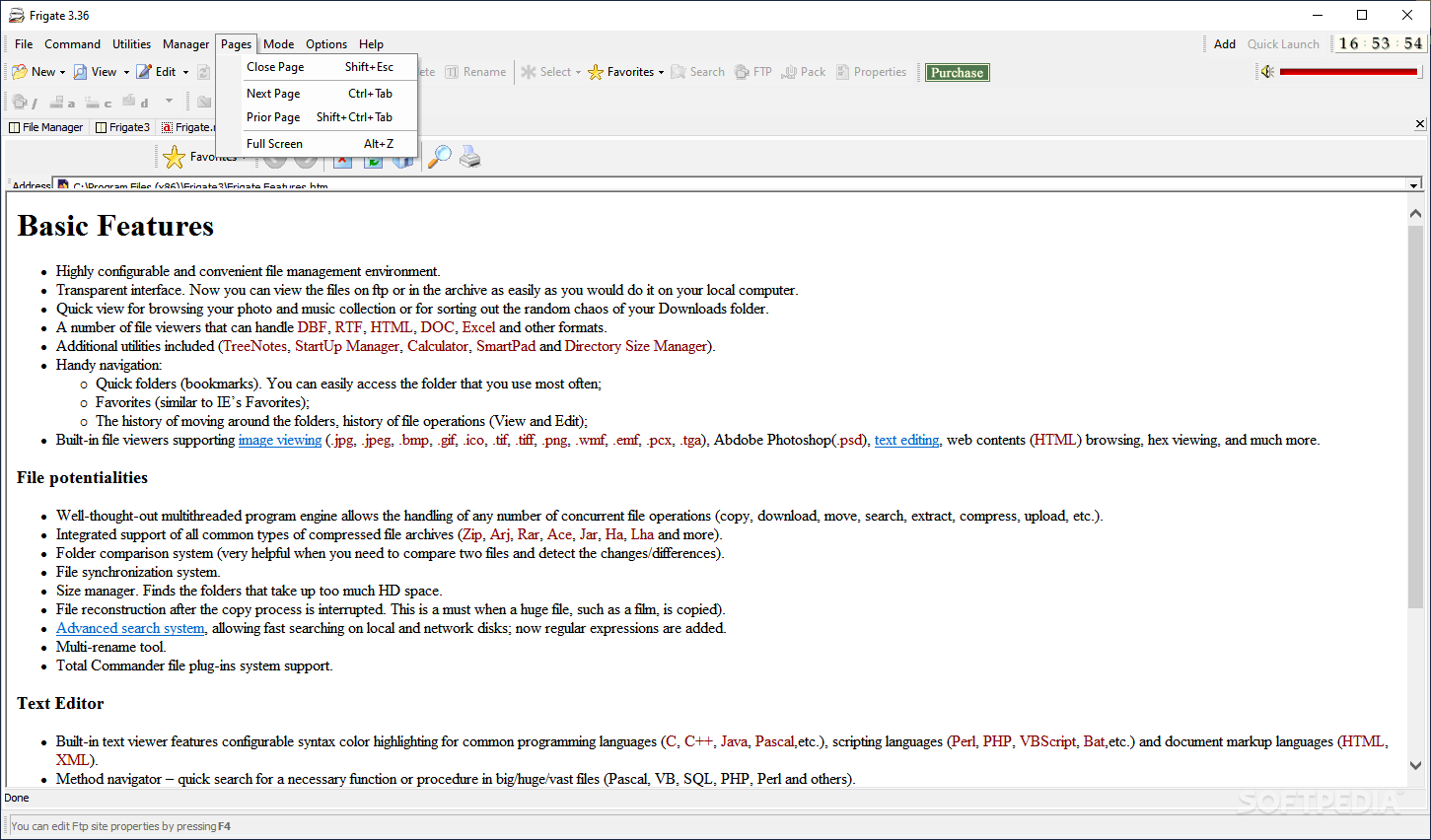Viewport: 1431px width, 840px height.
Task: Switch to the Frigate. page tab
Action: (187, 127)
